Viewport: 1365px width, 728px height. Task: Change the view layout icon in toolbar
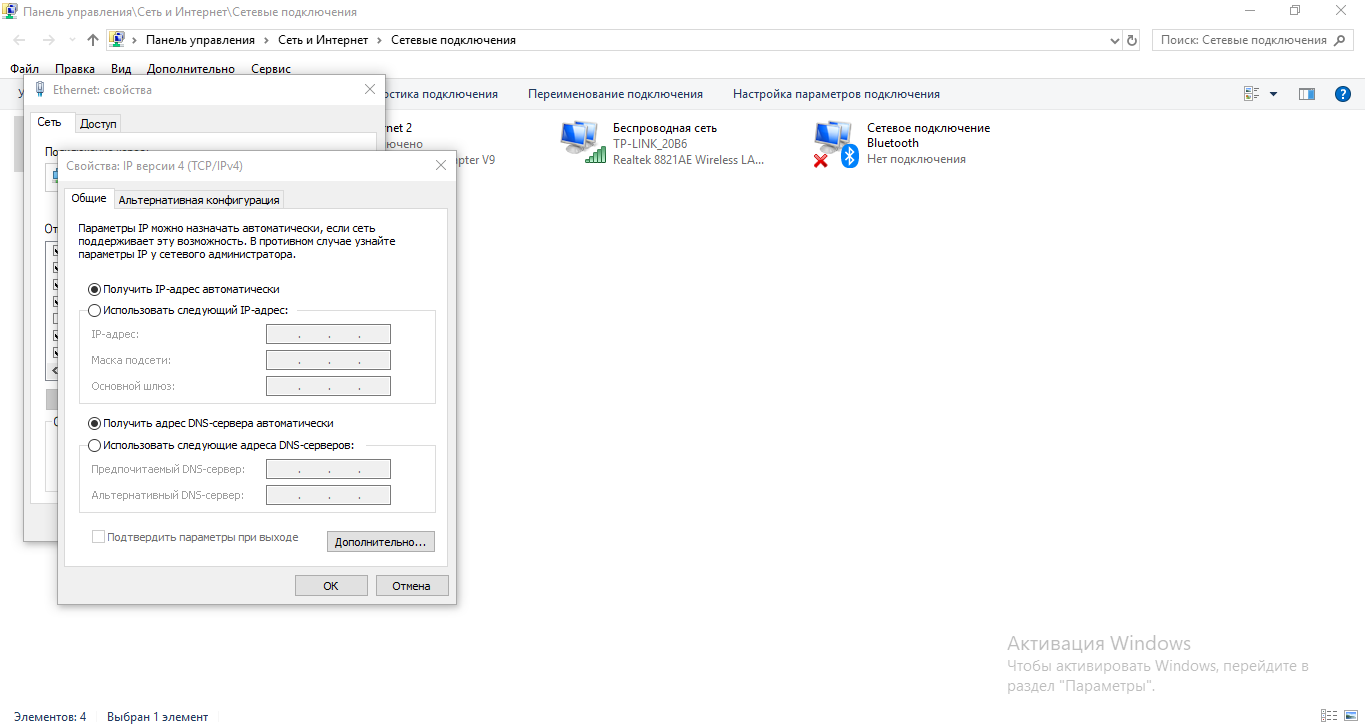tap(1251, 94)
